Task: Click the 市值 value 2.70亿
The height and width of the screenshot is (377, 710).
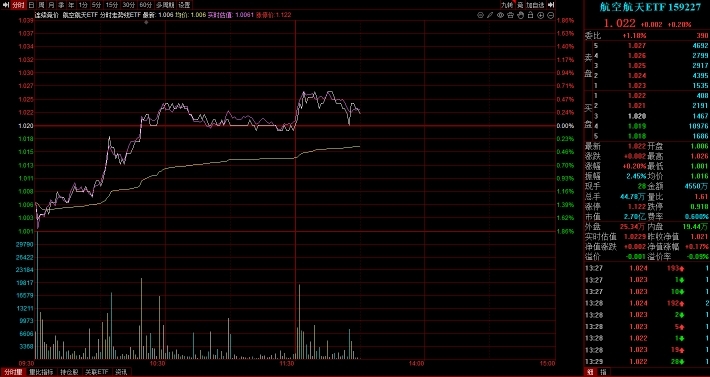Action: 635,216
